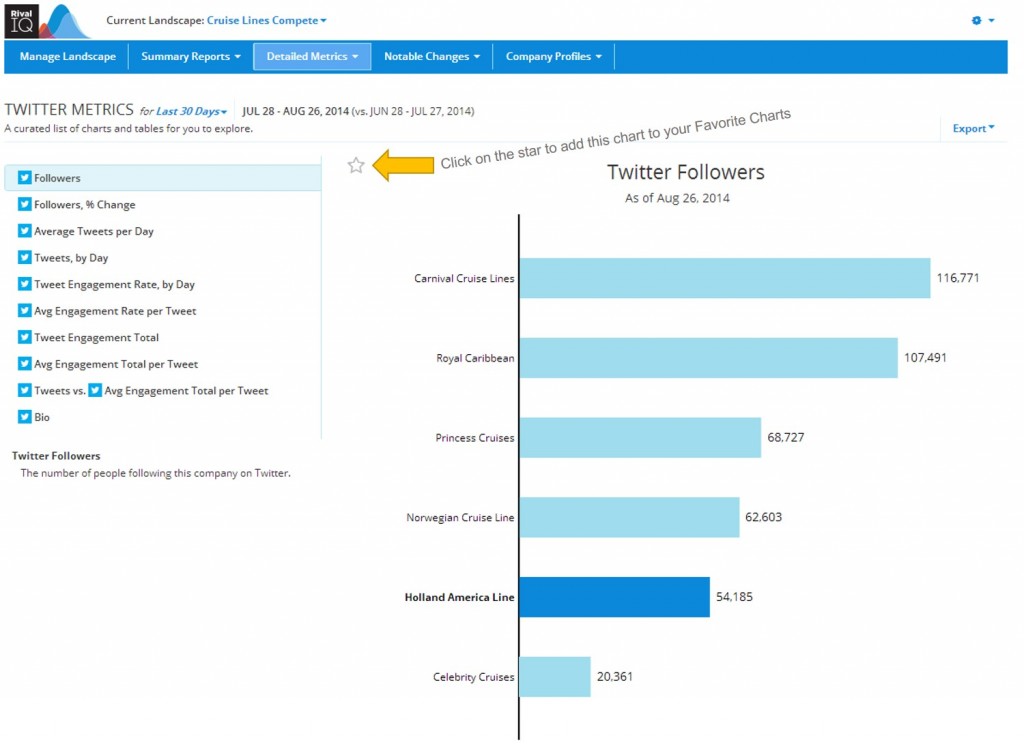Click the Princess Cruises bar
This screenshot has height=751, width=1024.
641,438
